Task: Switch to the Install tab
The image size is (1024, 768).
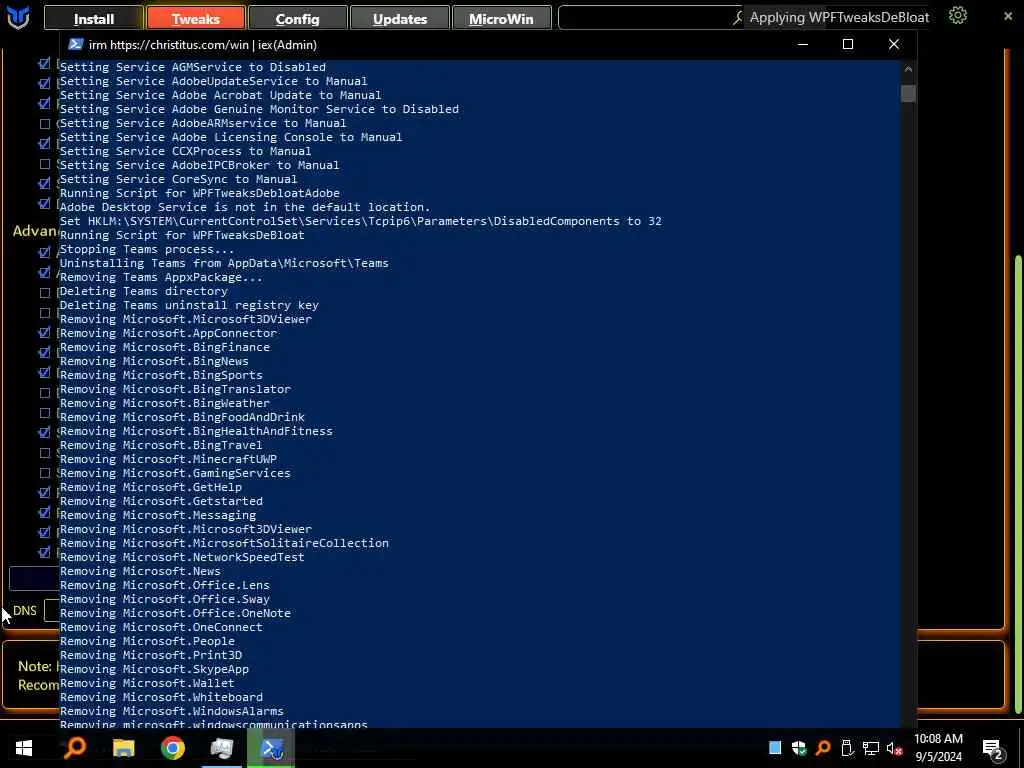Action: [x=93, y=18]
